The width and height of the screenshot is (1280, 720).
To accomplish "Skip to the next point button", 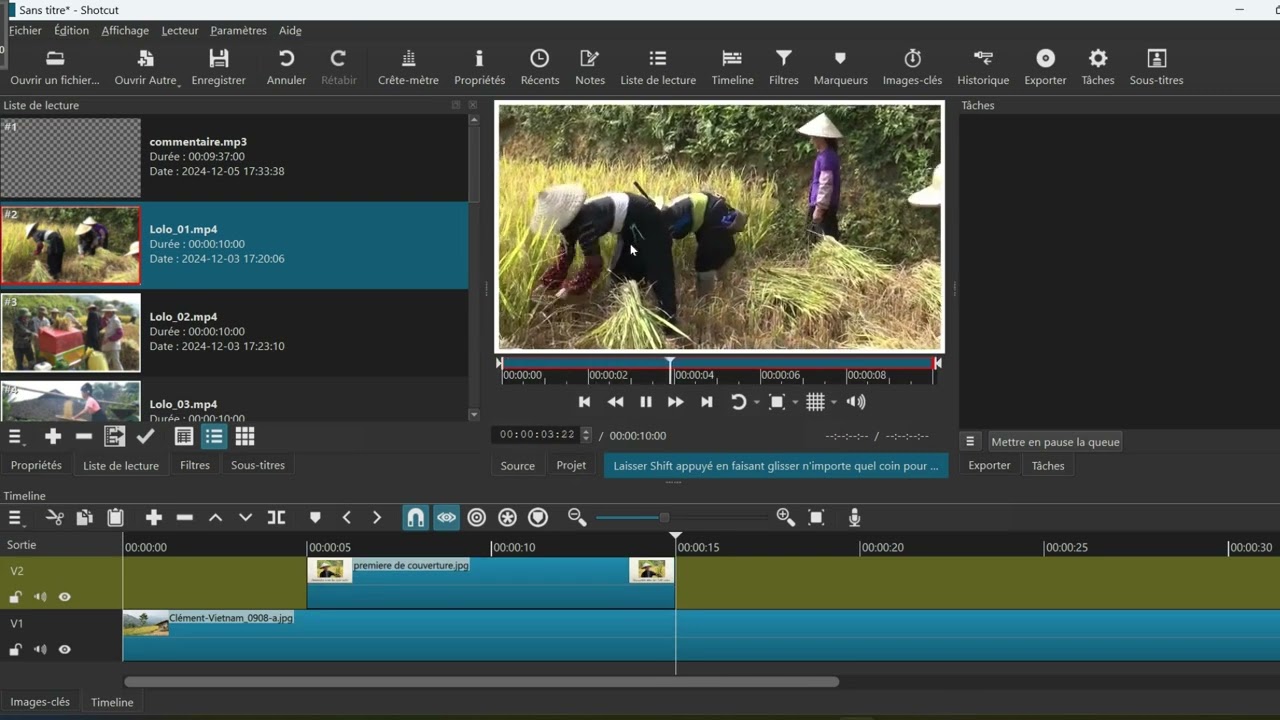I will 706,402.
